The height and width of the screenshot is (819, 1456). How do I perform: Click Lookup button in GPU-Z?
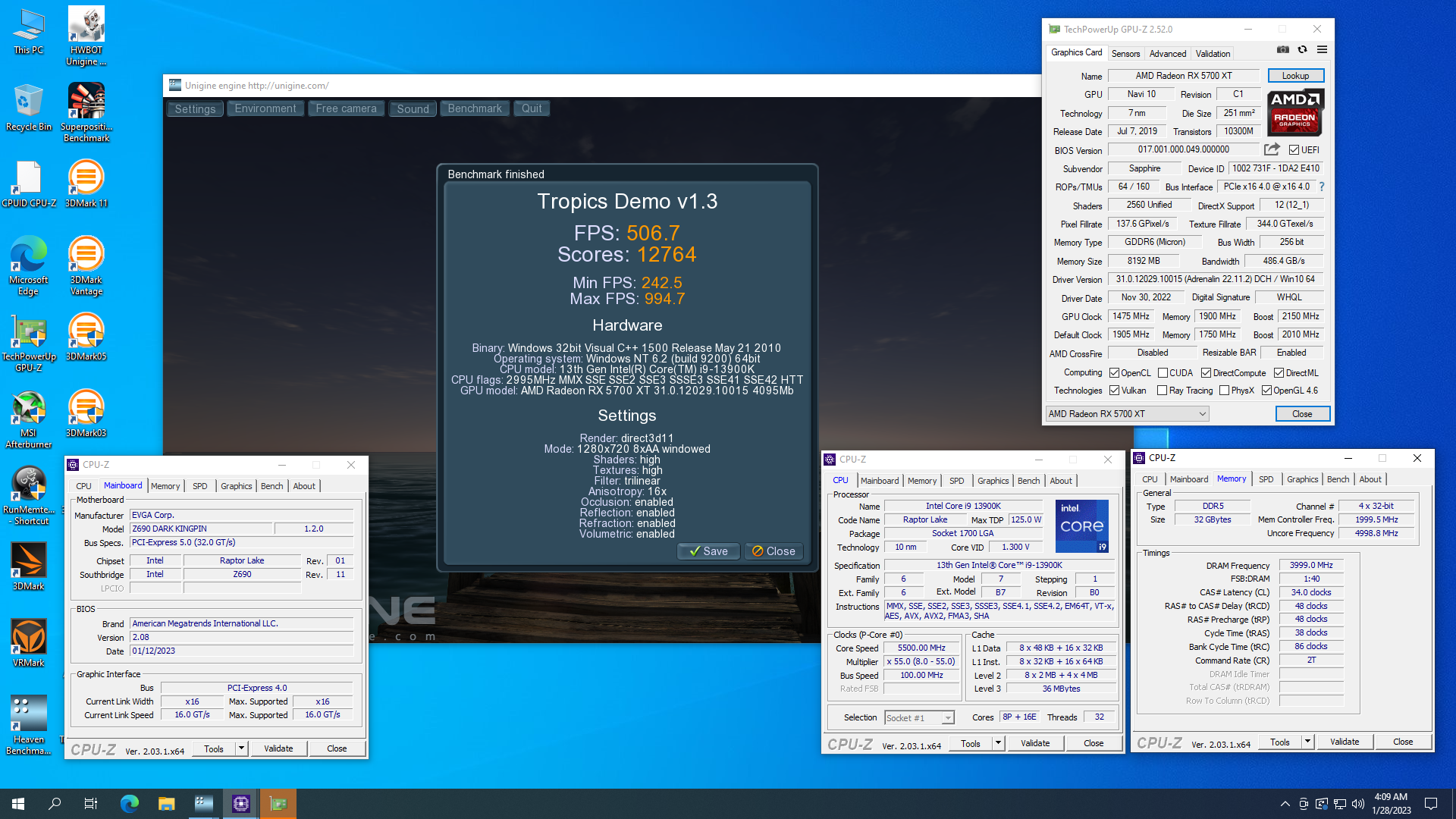[1295, 76]
